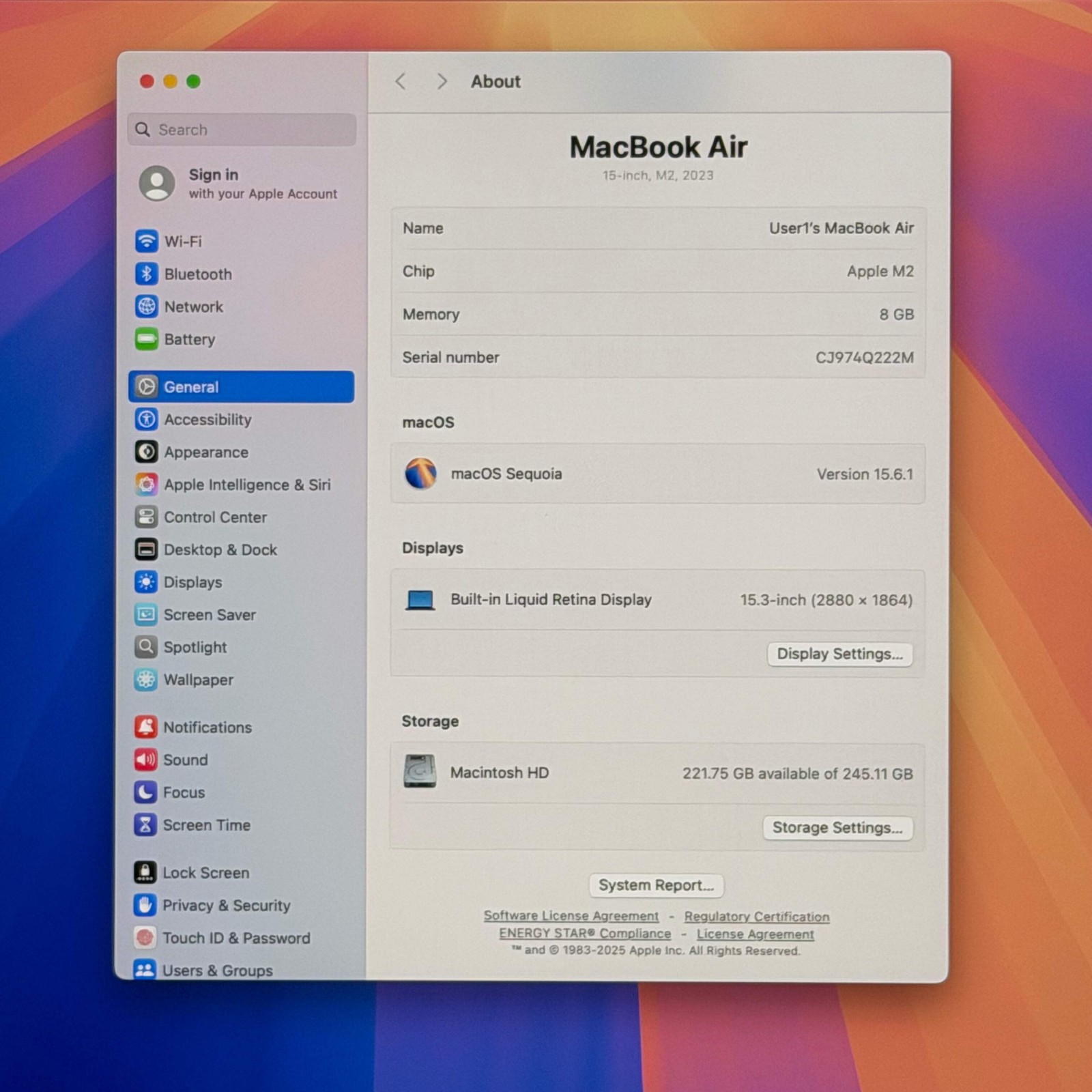Click the Display Settings button

pos(839,654)
